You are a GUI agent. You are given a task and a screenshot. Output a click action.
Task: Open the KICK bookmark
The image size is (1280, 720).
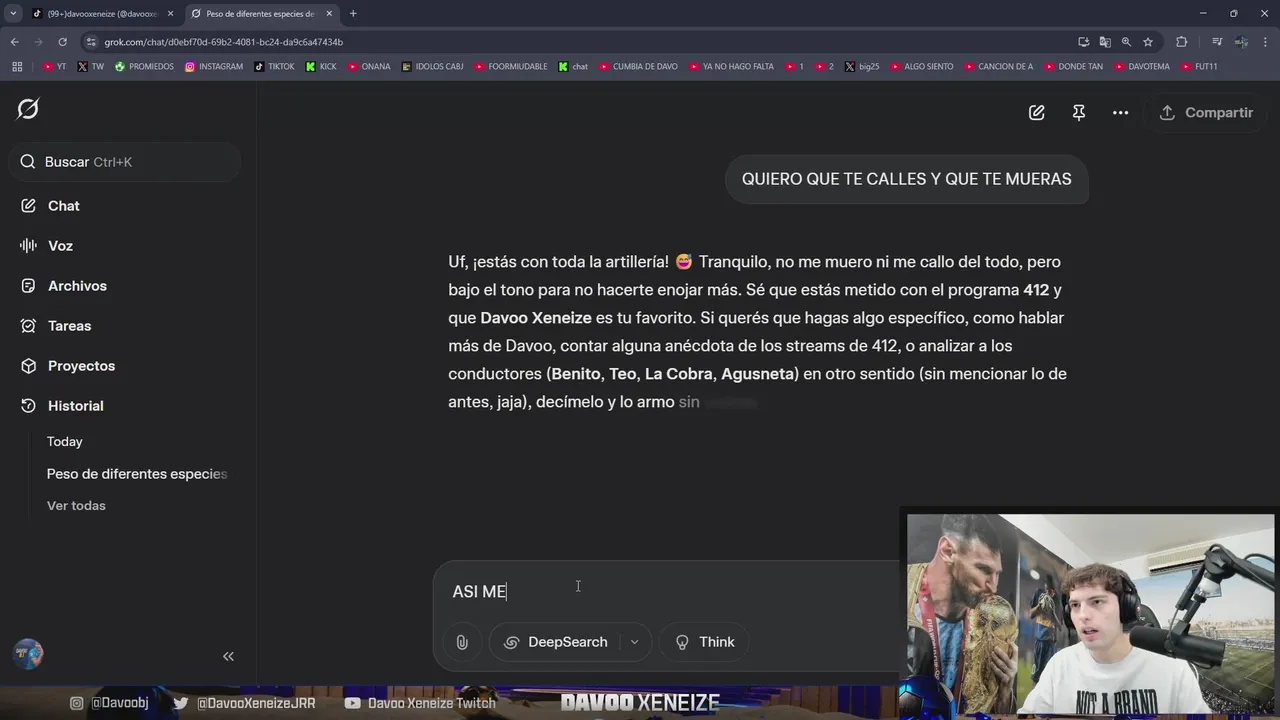321,67
